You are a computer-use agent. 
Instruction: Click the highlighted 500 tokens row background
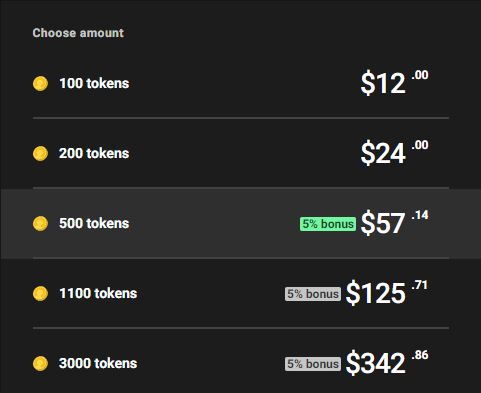(x=240, y=223)
